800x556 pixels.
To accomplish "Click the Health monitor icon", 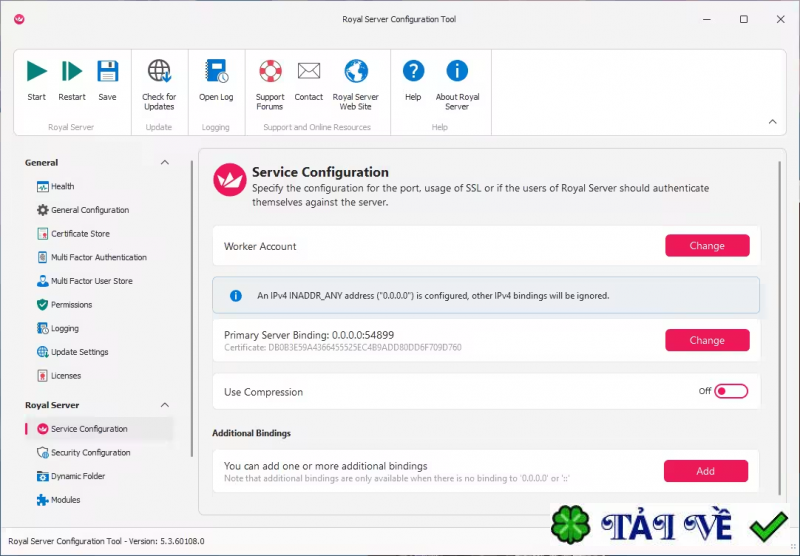I will 42,187.
